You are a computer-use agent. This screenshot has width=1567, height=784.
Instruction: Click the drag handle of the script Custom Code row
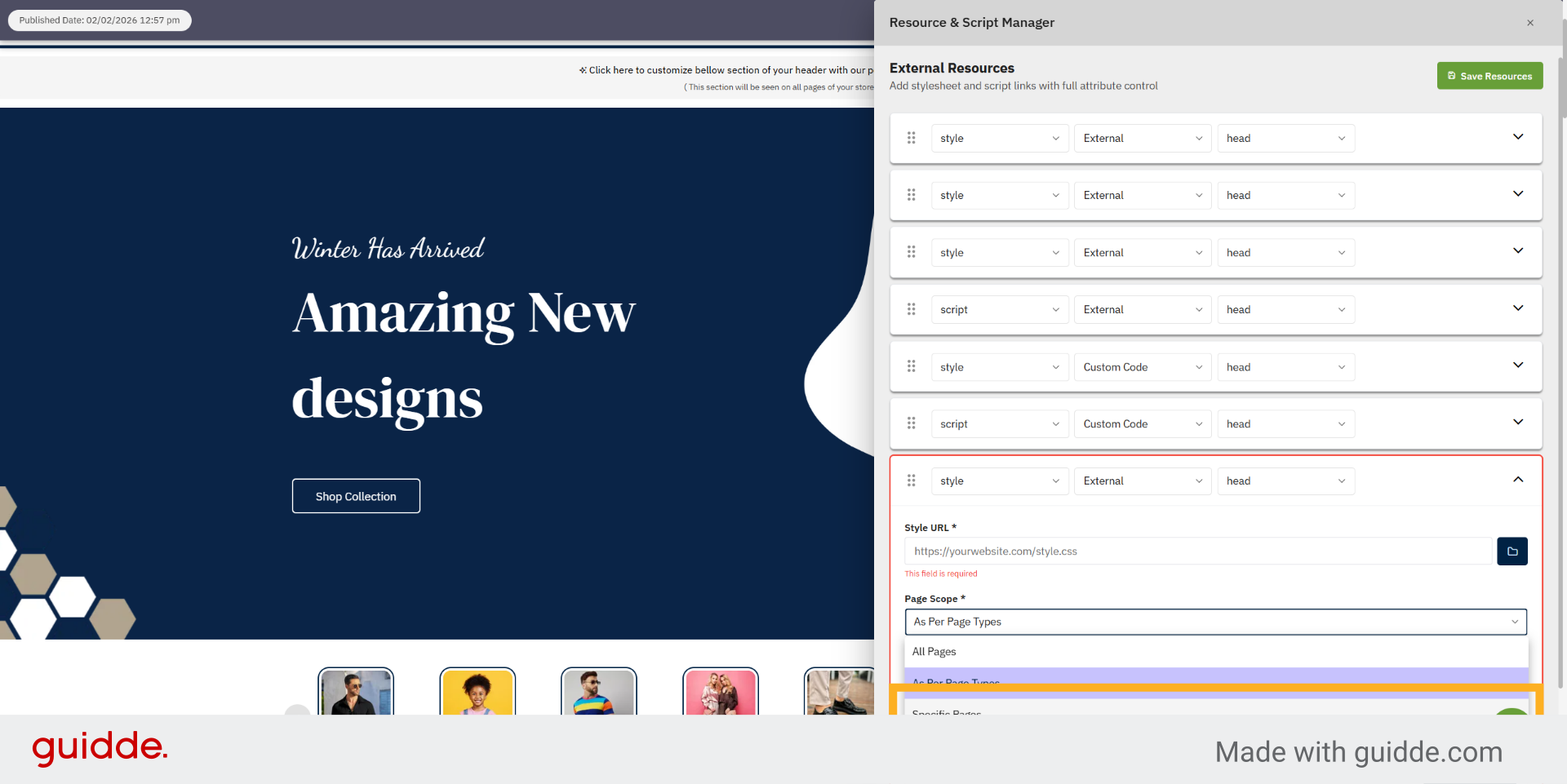[911, 423]
